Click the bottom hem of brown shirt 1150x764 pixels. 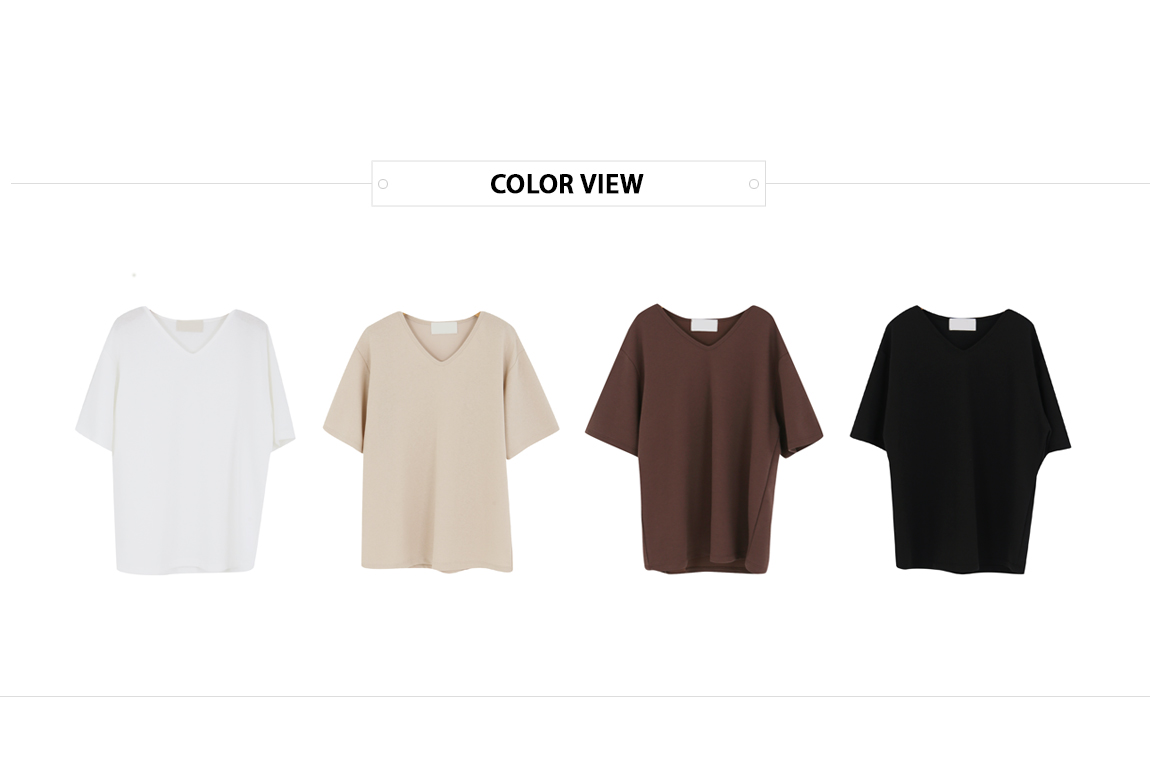pyautogui.click(x=697, y=566)
